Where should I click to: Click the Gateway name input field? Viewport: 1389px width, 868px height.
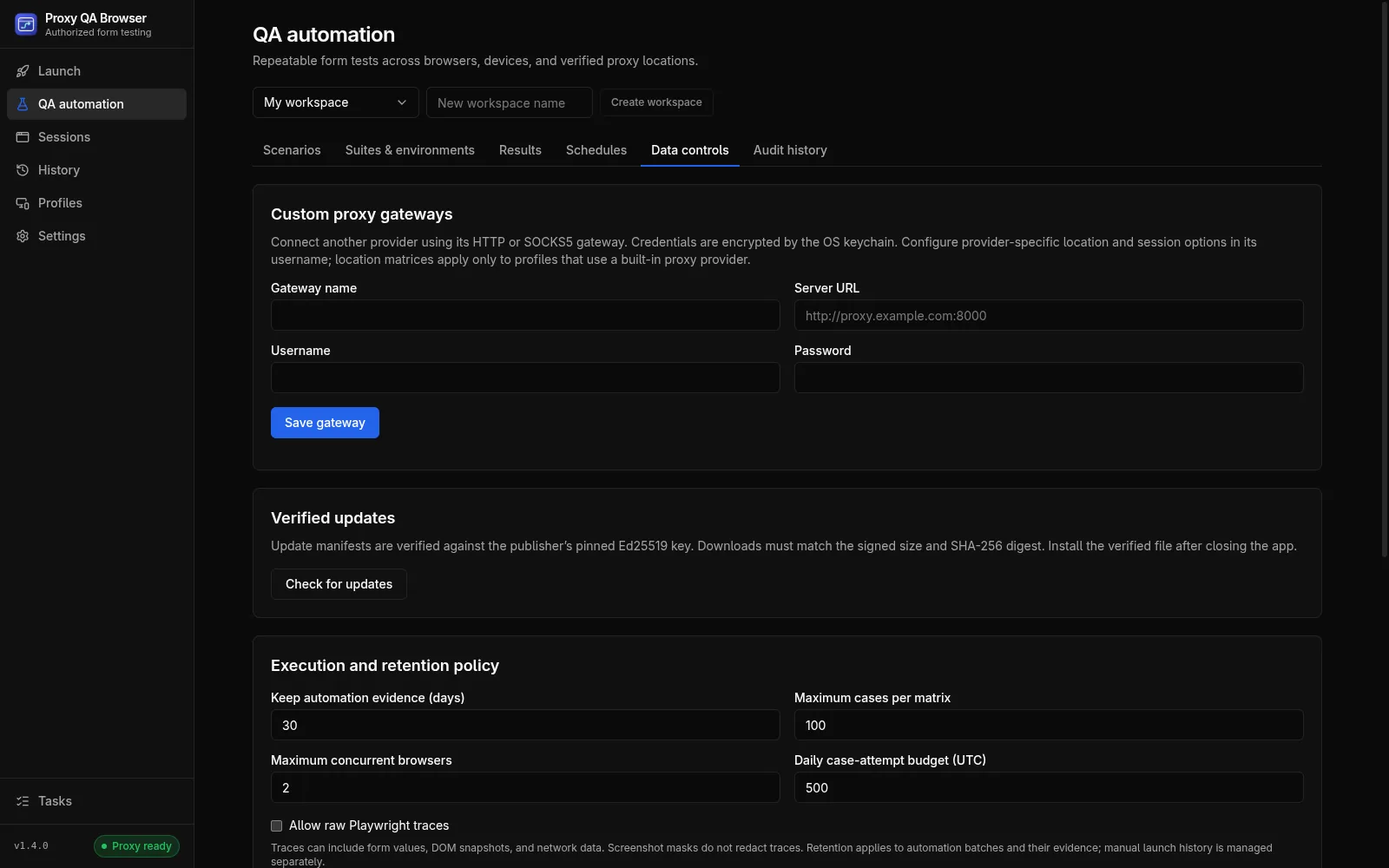[x=525, y=315]
